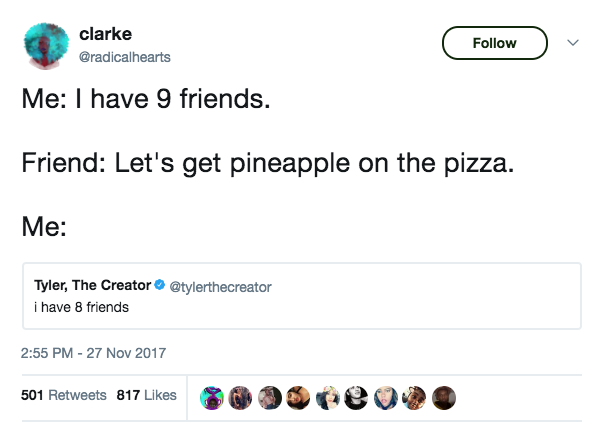Click the 2:55 PM - 27 Nov 2017 timestamp

click(x=93, y=352)
